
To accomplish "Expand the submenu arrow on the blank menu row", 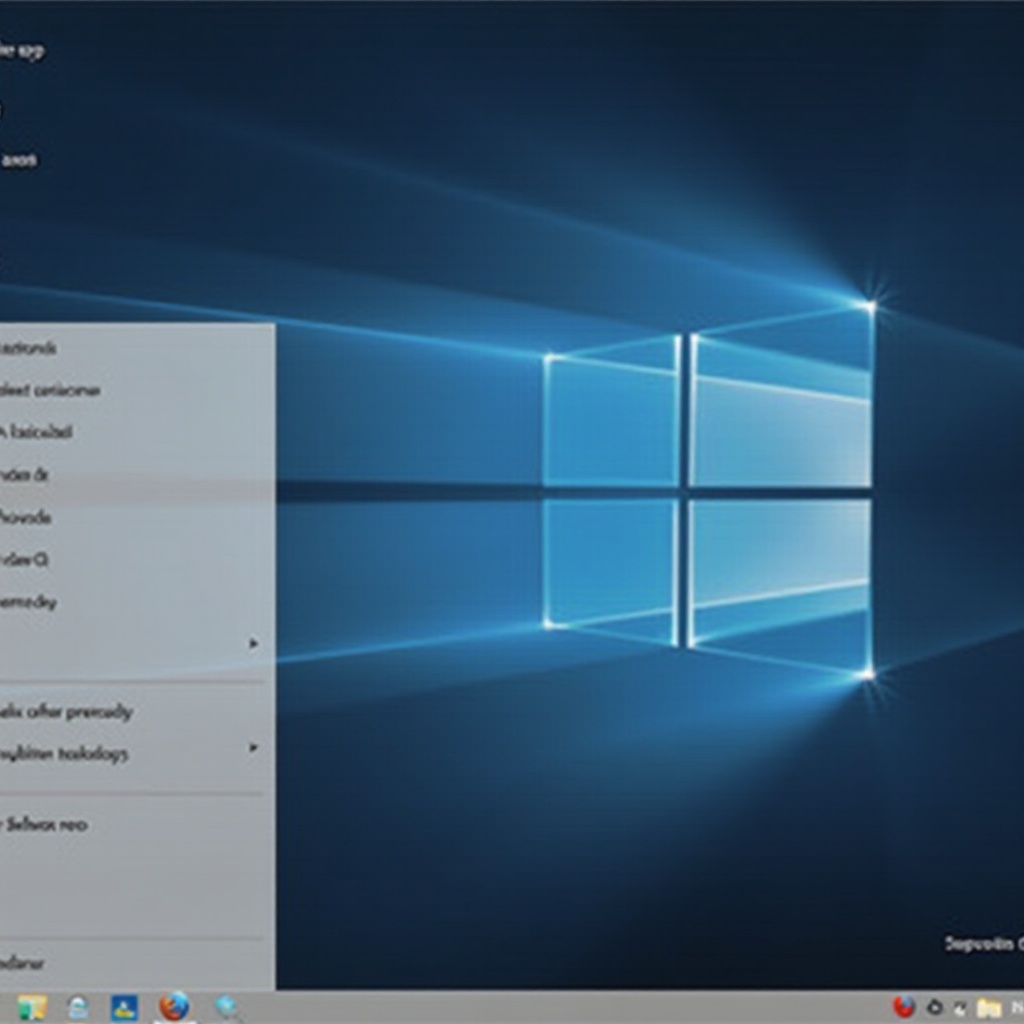I will 253,644.
